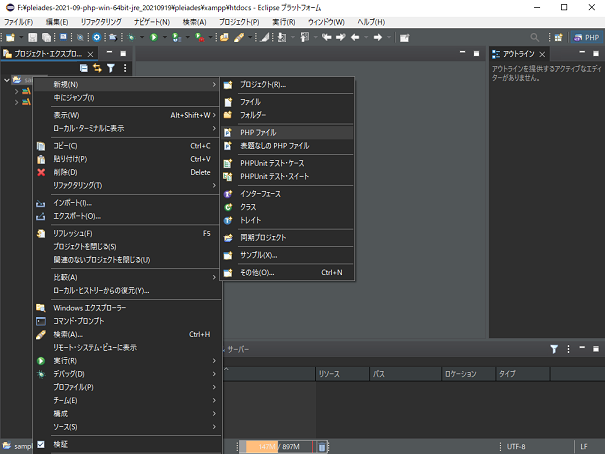The width and height of the screenshot is (605, 454).
Task: Click the Previous Annotation toolbar icon
Action: [x=305, y=37]
